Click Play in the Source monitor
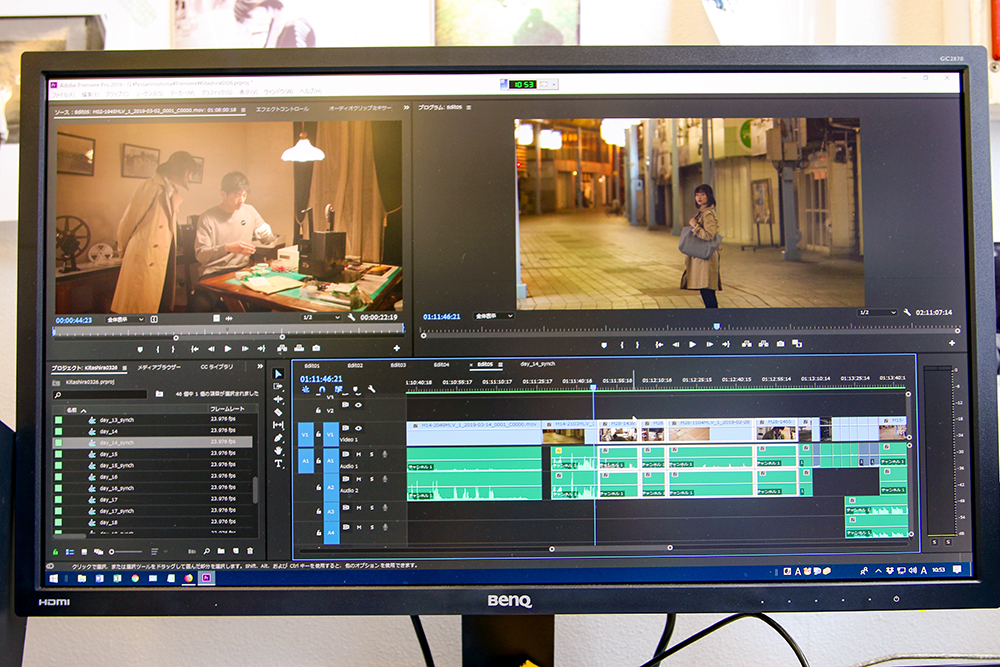1000x667 pixels. click(228, 349)
